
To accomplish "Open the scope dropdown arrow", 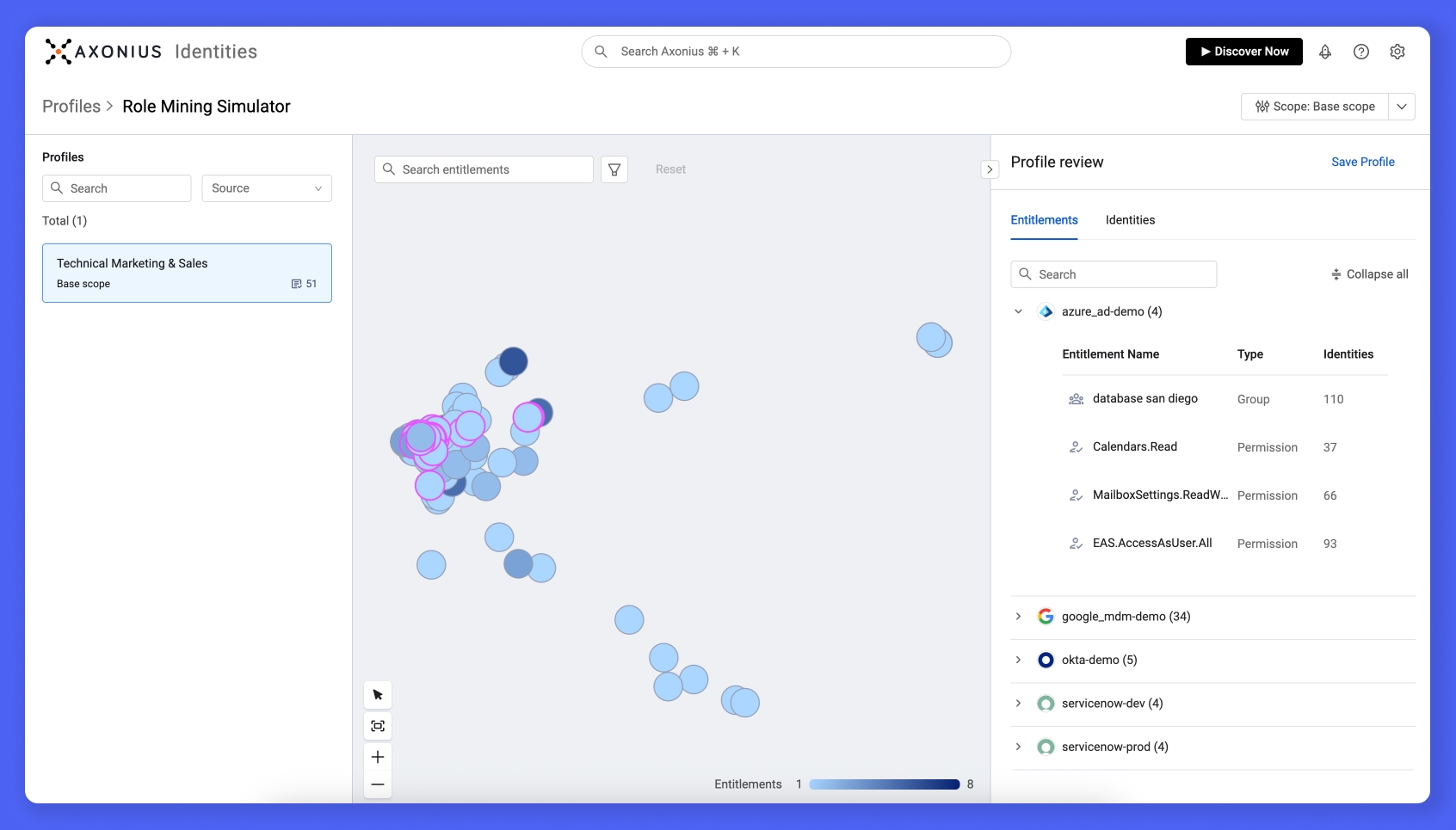I will 1402,107.
